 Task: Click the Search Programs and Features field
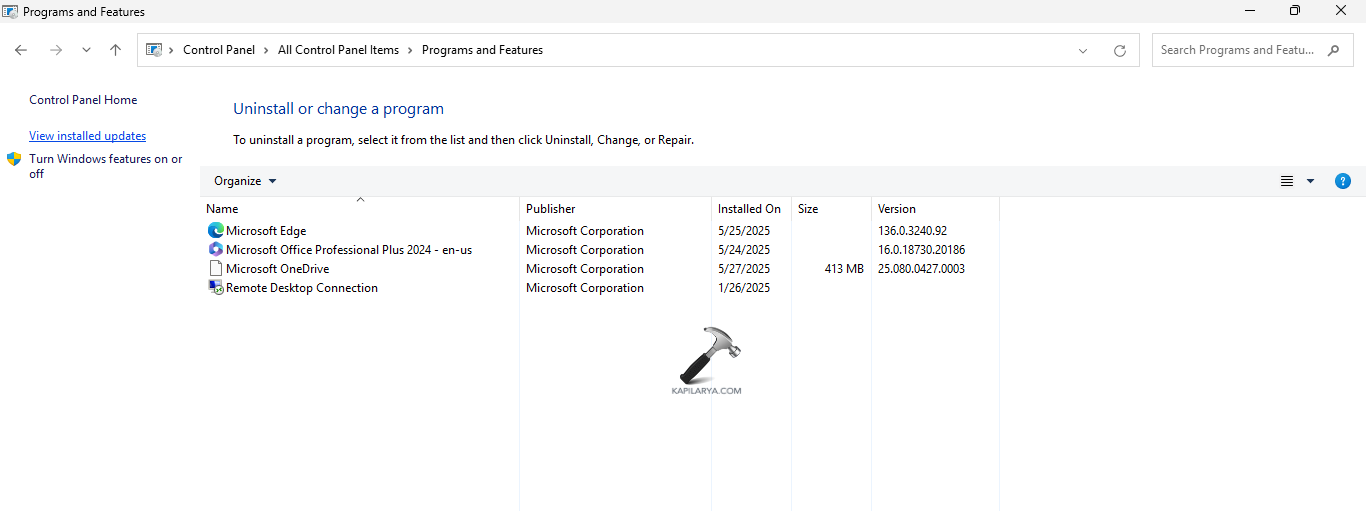pos(1238,50)
